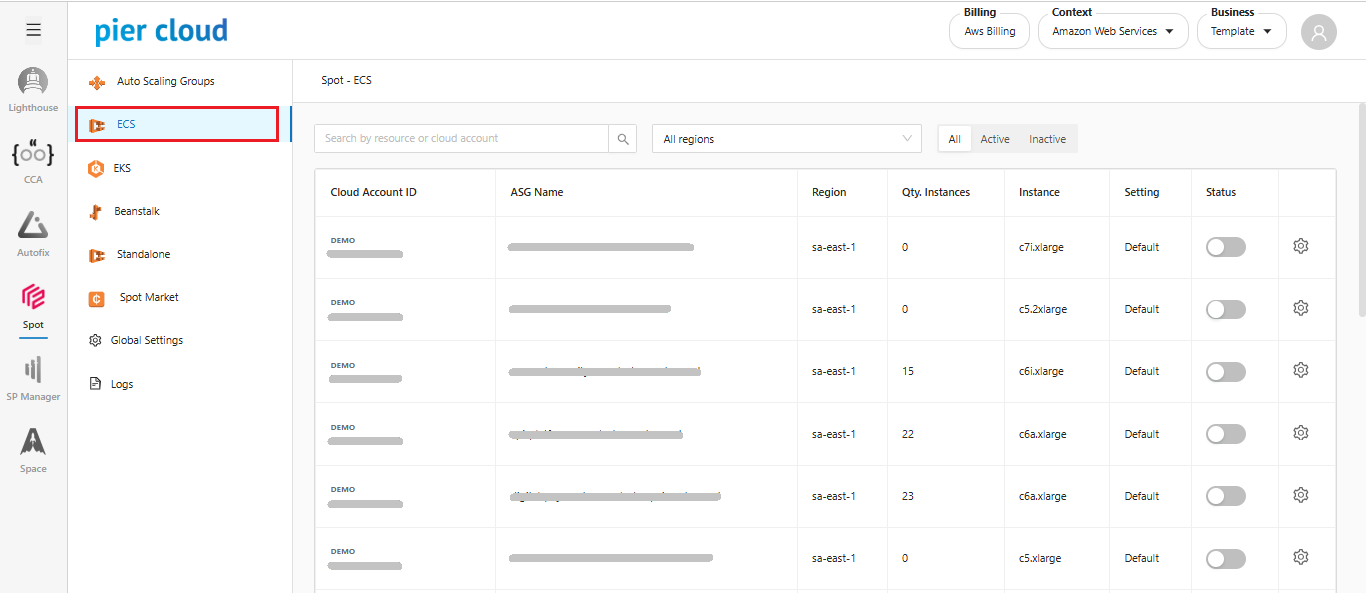Select the SP Manager icon
Image resolution: width=1366 pixels, height=593 pixels.
click(x=33, y=371)
